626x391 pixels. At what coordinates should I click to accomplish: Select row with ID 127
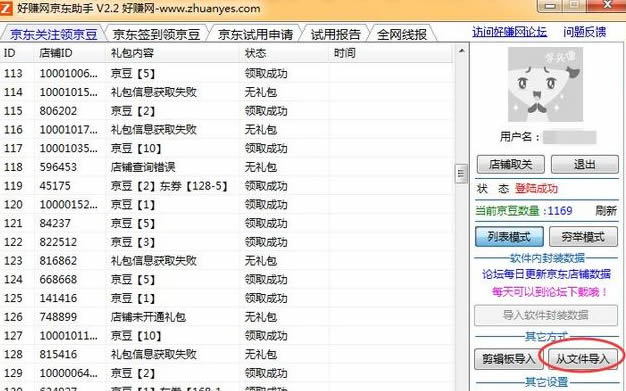coord(227,336)
